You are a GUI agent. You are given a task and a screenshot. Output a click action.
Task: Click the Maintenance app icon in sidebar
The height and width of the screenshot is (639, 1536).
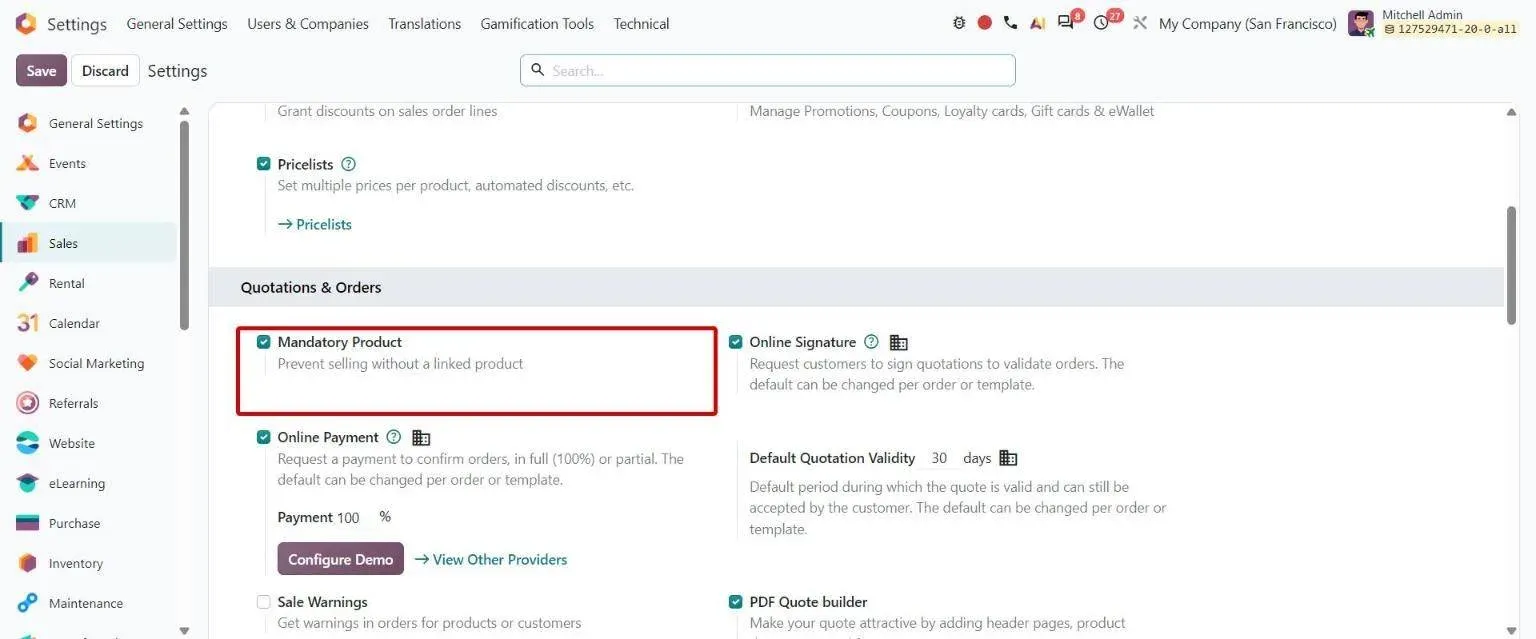coord(28,603)
